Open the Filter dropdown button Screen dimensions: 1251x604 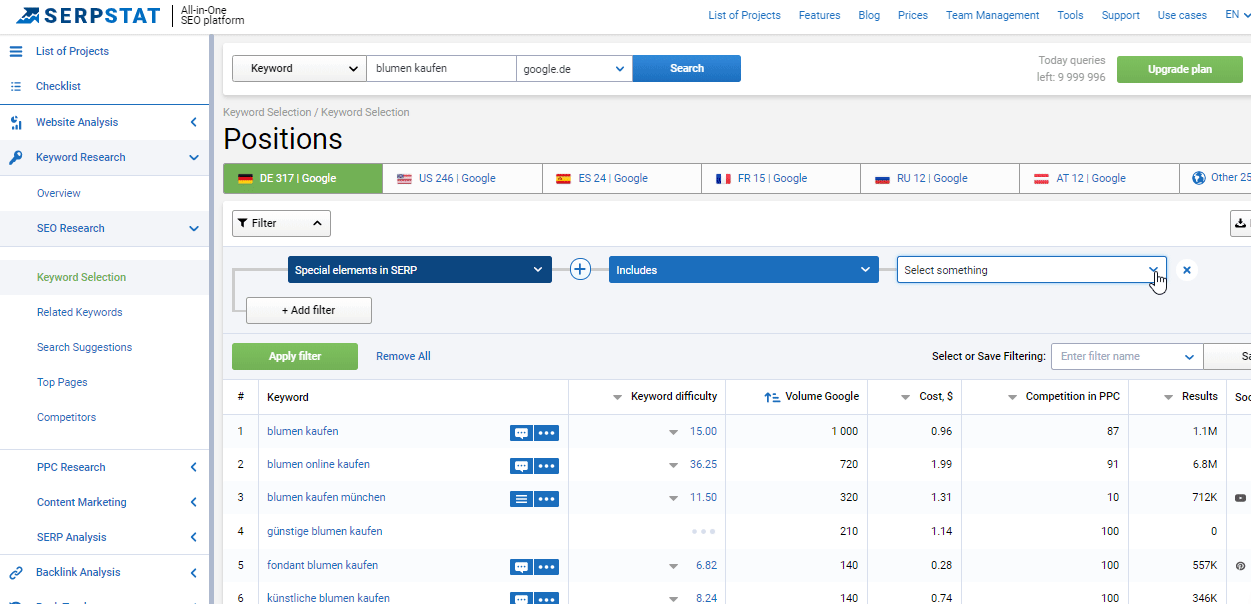[x=281, y=223]
